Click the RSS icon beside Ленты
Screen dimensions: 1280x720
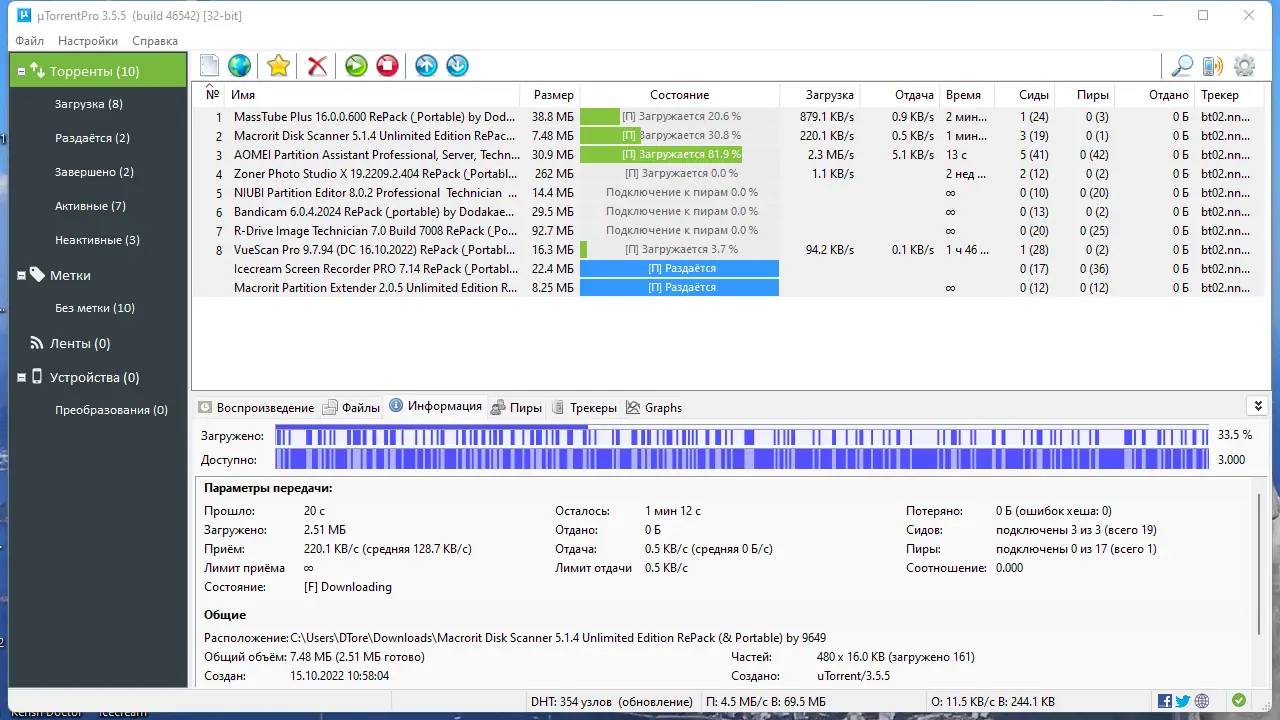(x=38, y=343)
